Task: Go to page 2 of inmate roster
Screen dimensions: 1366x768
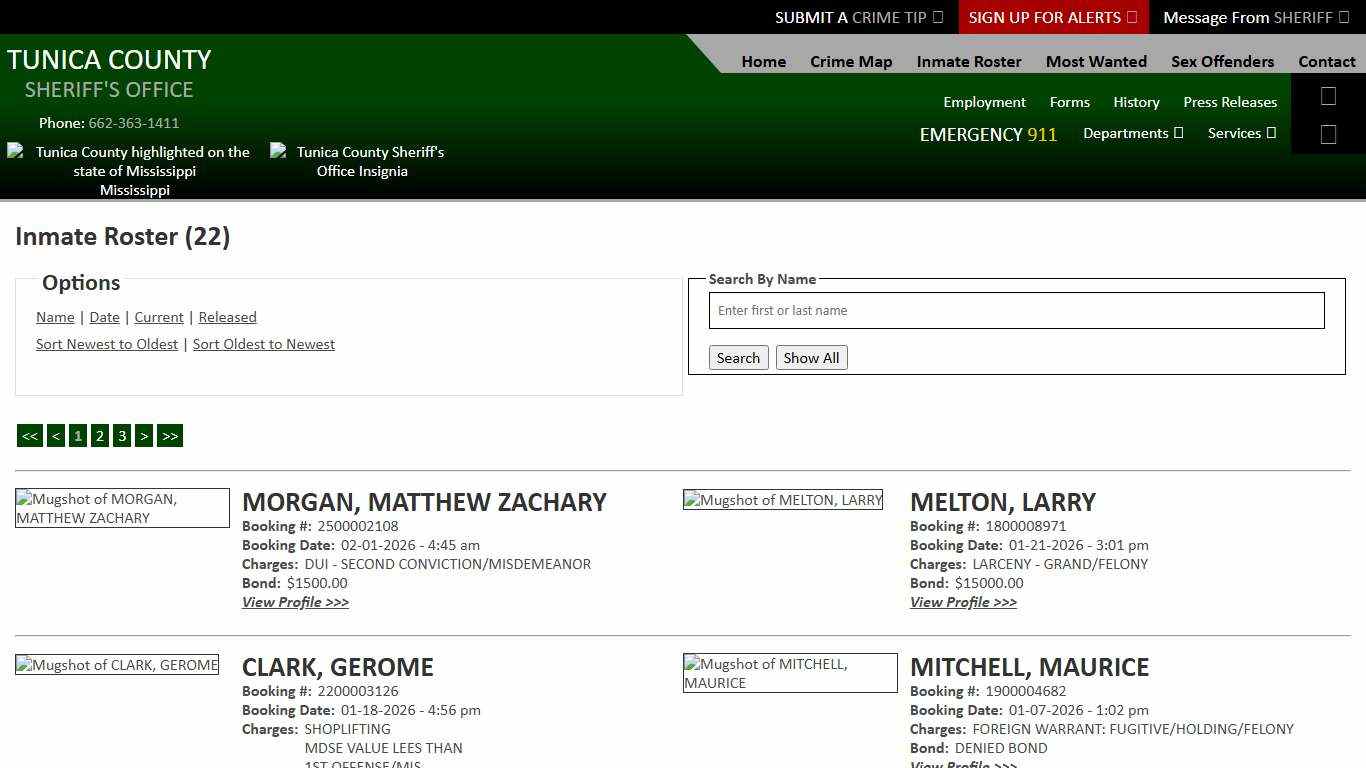Action: pos(100,436)
